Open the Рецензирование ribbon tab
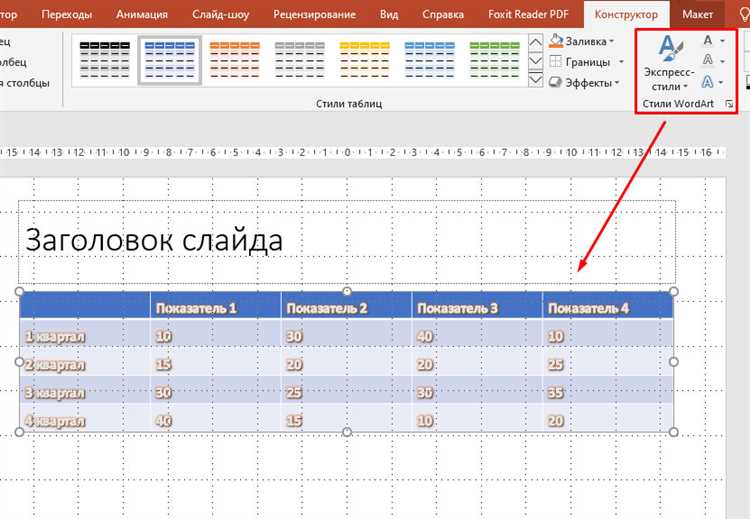 [314, 14]
